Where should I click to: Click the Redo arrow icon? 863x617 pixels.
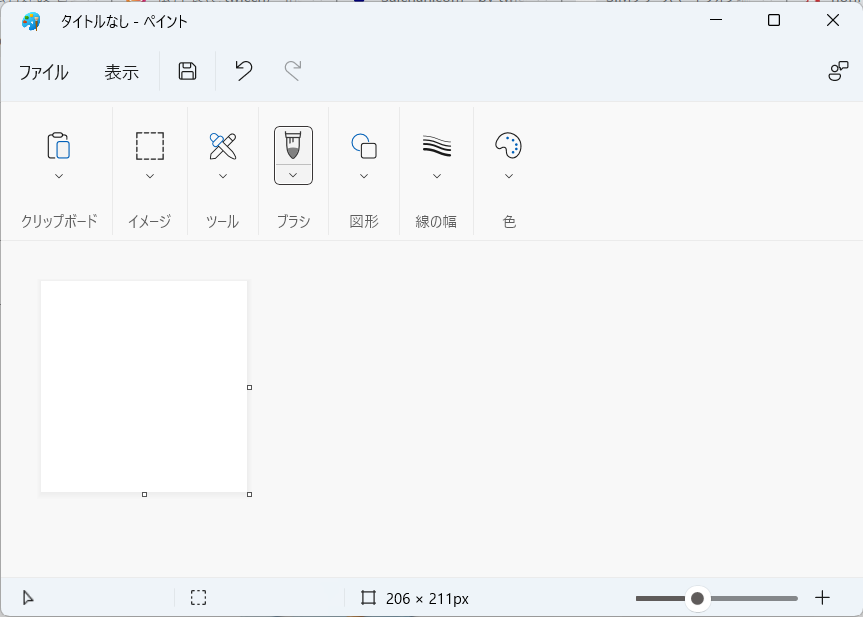click(x=293, y=71)
